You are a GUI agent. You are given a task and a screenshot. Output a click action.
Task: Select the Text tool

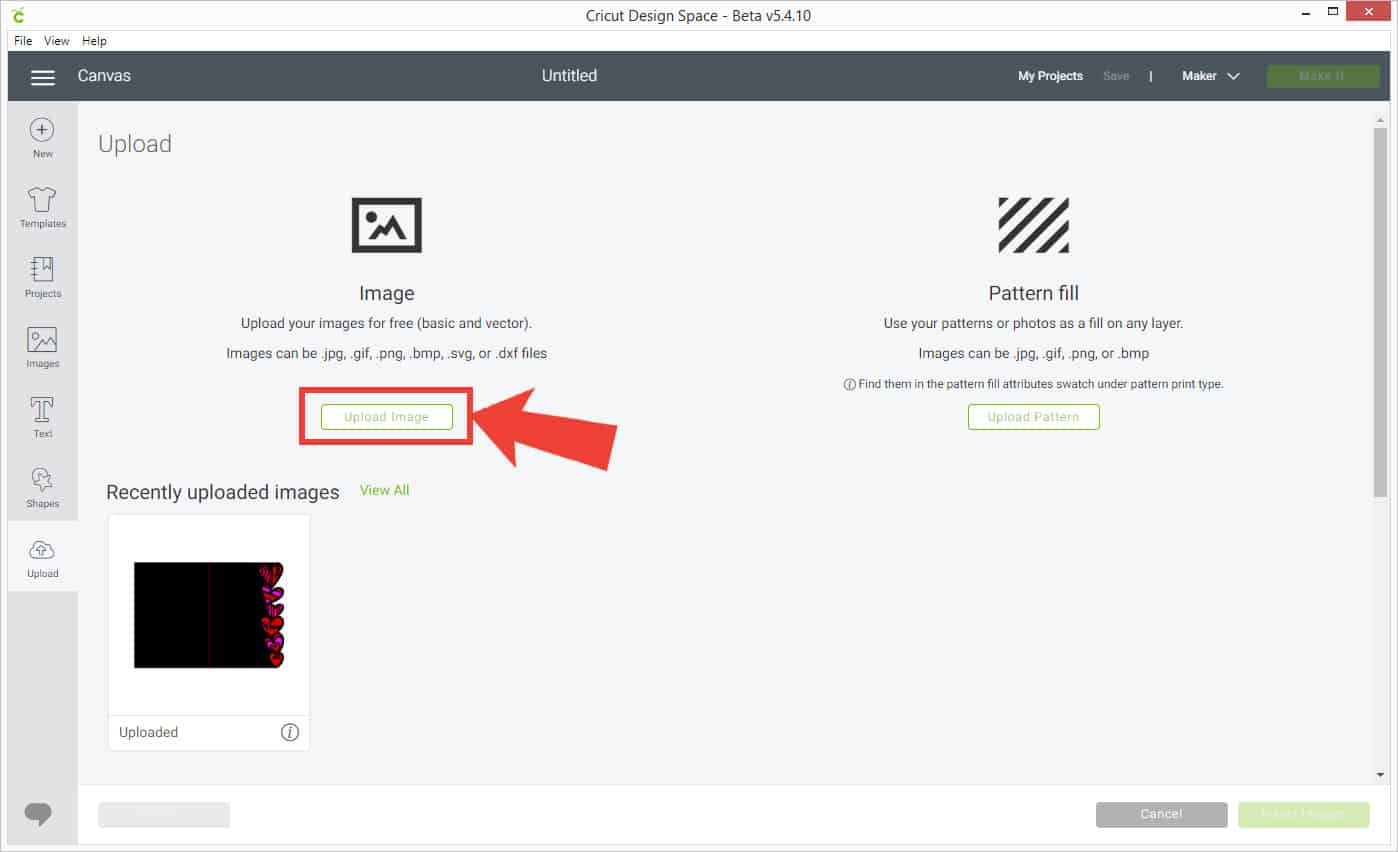[42, 418]
